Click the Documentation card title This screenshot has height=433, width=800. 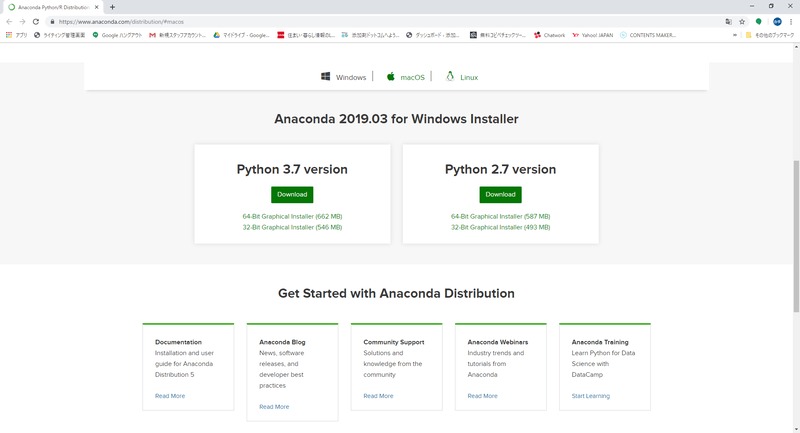178,342
